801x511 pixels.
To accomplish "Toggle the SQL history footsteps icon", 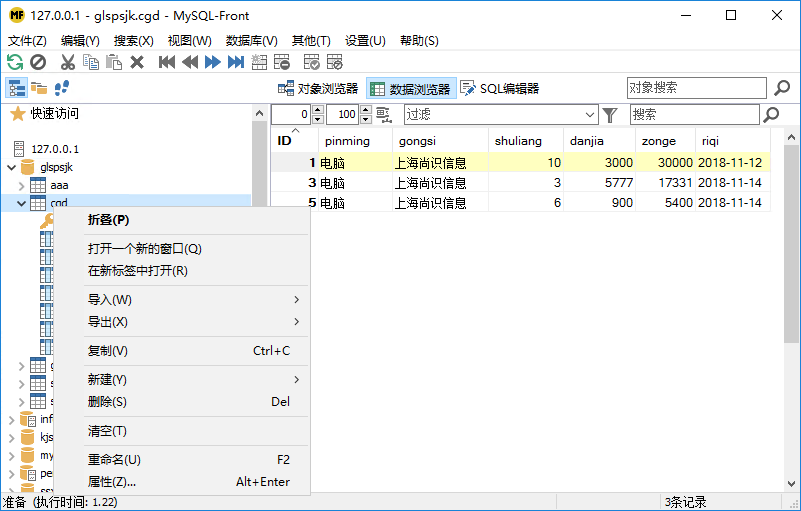I will coord(61,88).
